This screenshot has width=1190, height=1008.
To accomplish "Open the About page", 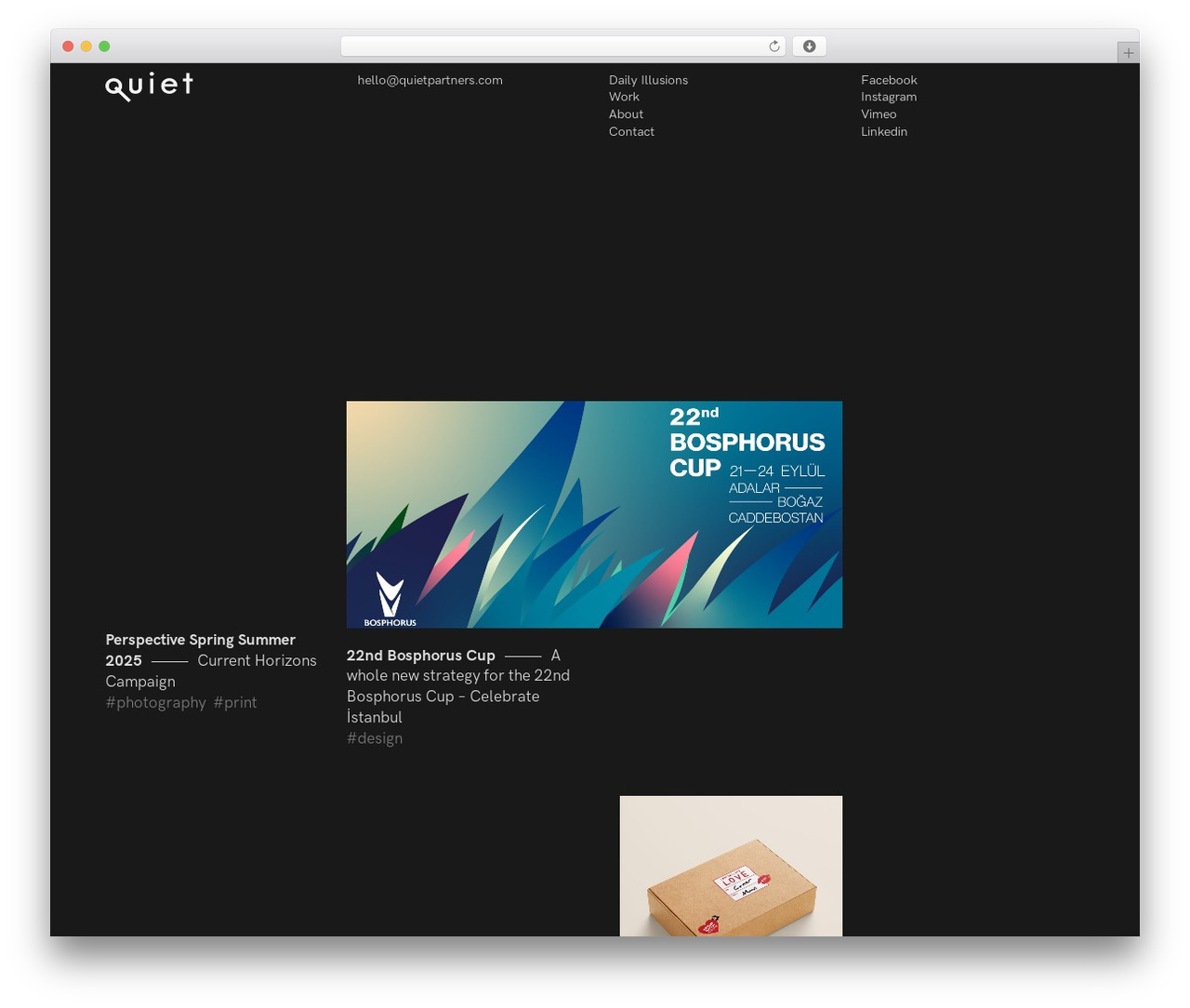I will tap(626, 114).
